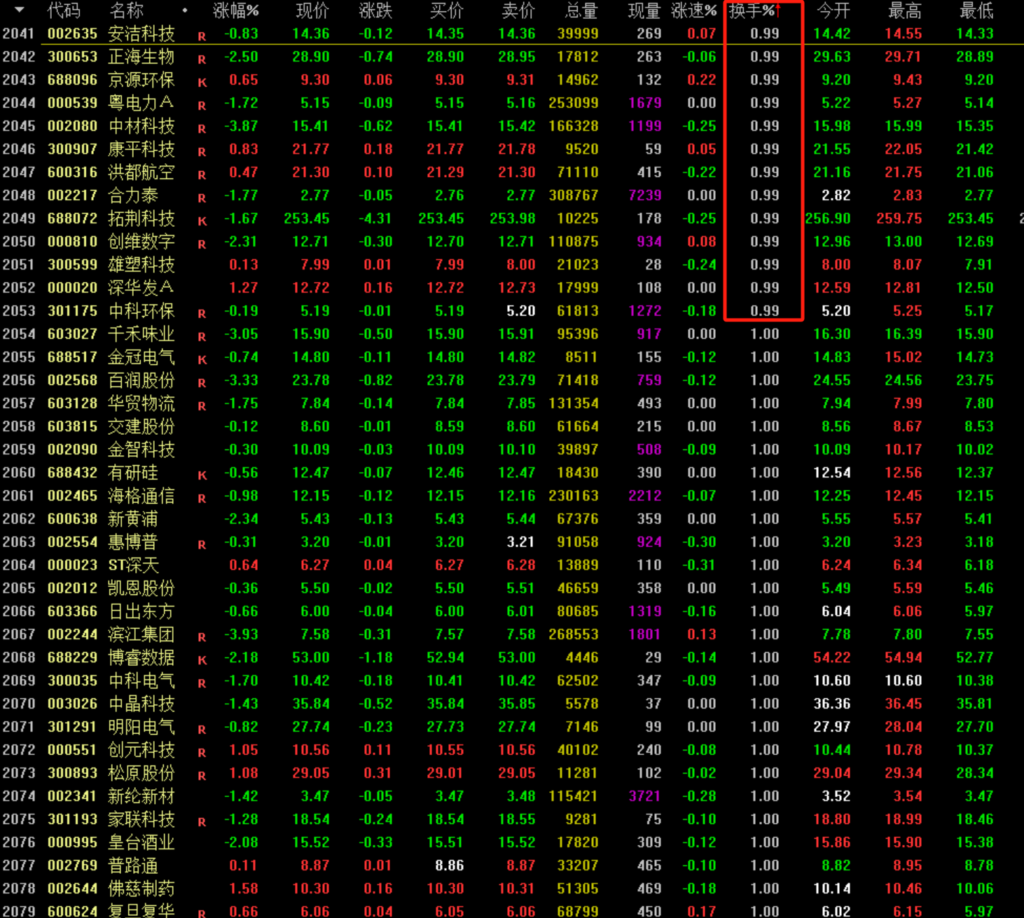The width and height of the screenshot is (1024, 918).
Task: Click the 总量 column header
Action: (x=581, y=10)
